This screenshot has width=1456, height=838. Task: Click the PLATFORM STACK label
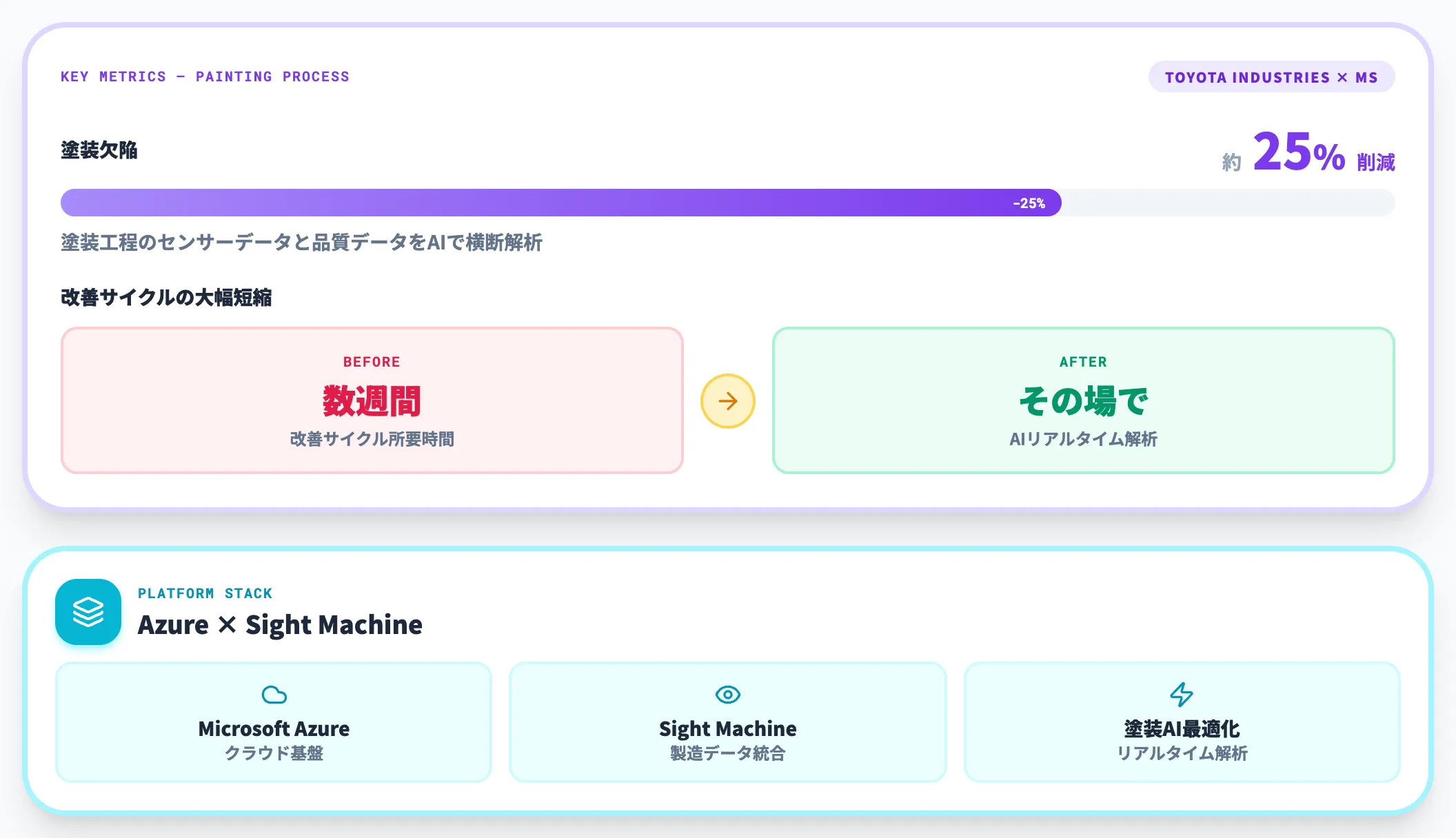click(x=205, y=593)
